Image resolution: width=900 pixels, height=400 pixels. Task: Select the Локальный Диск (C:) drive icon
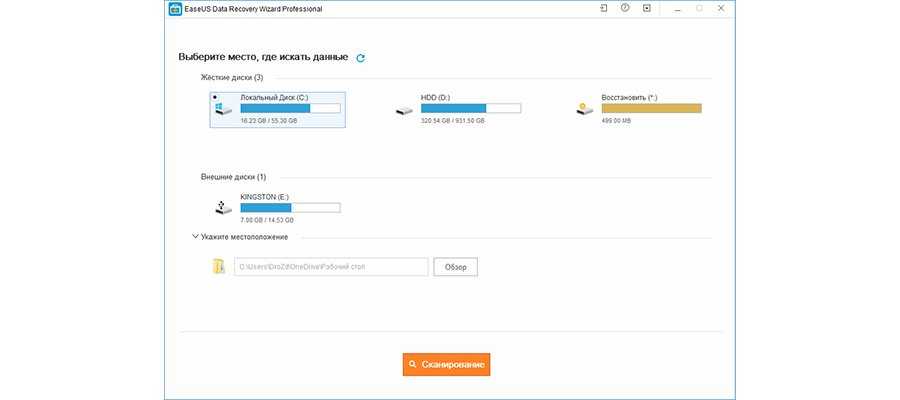[223, 109]
